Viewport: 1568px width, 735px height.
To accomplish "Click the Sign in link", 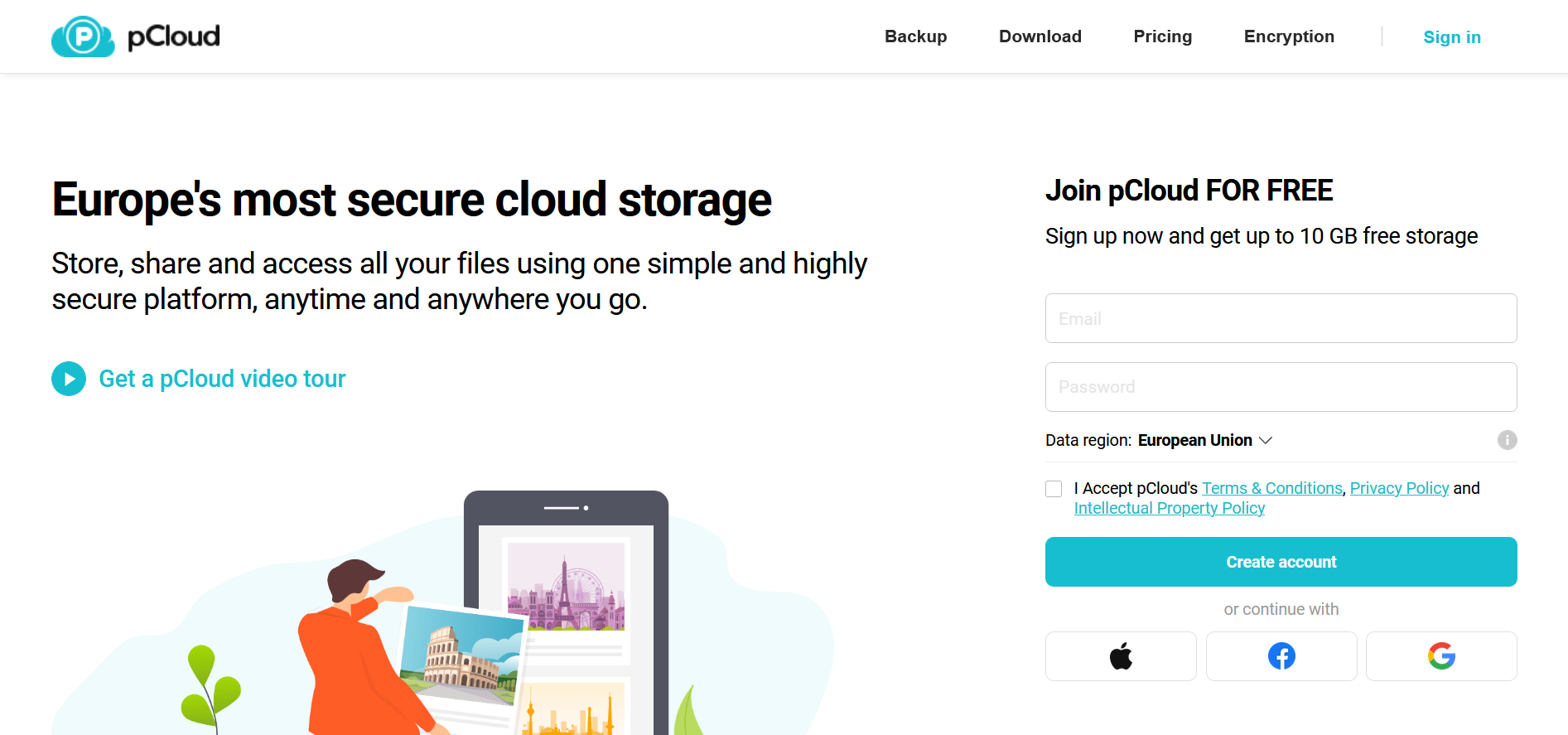I will (x=1451, y=37).
